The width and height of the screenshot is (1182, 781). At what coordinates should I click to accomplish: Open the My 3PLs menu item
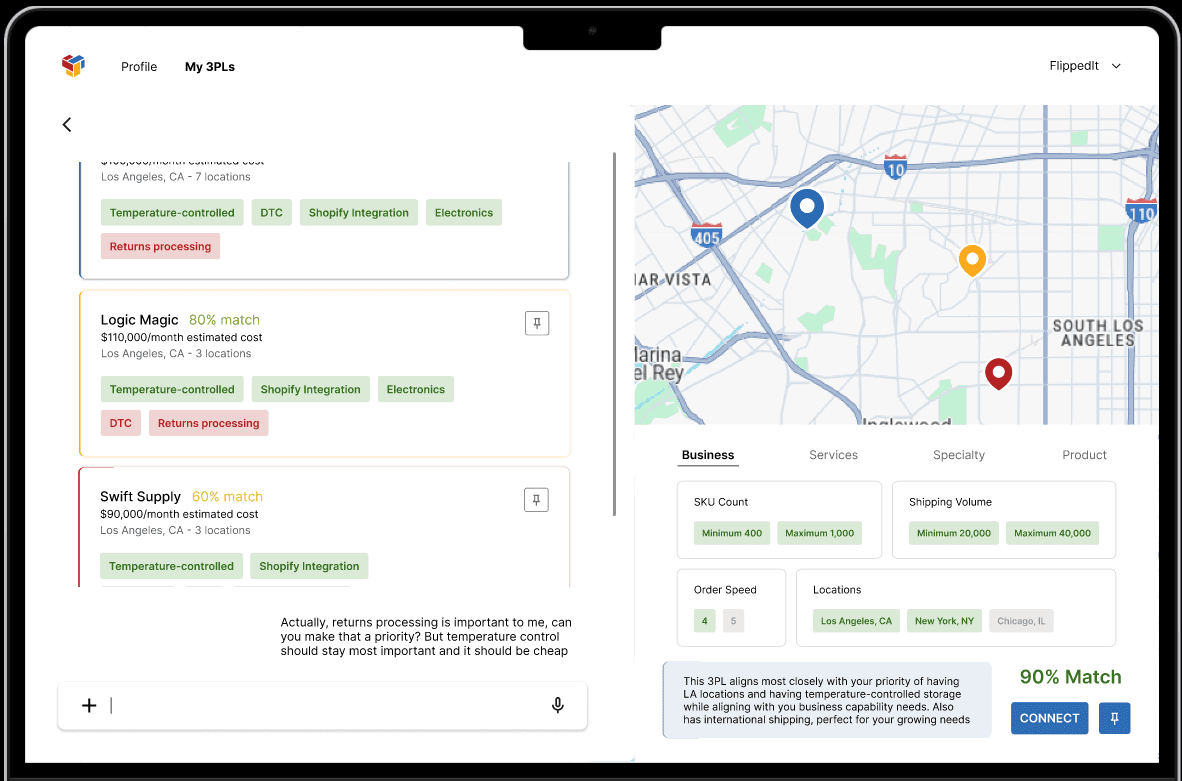[x=210, y=66]
